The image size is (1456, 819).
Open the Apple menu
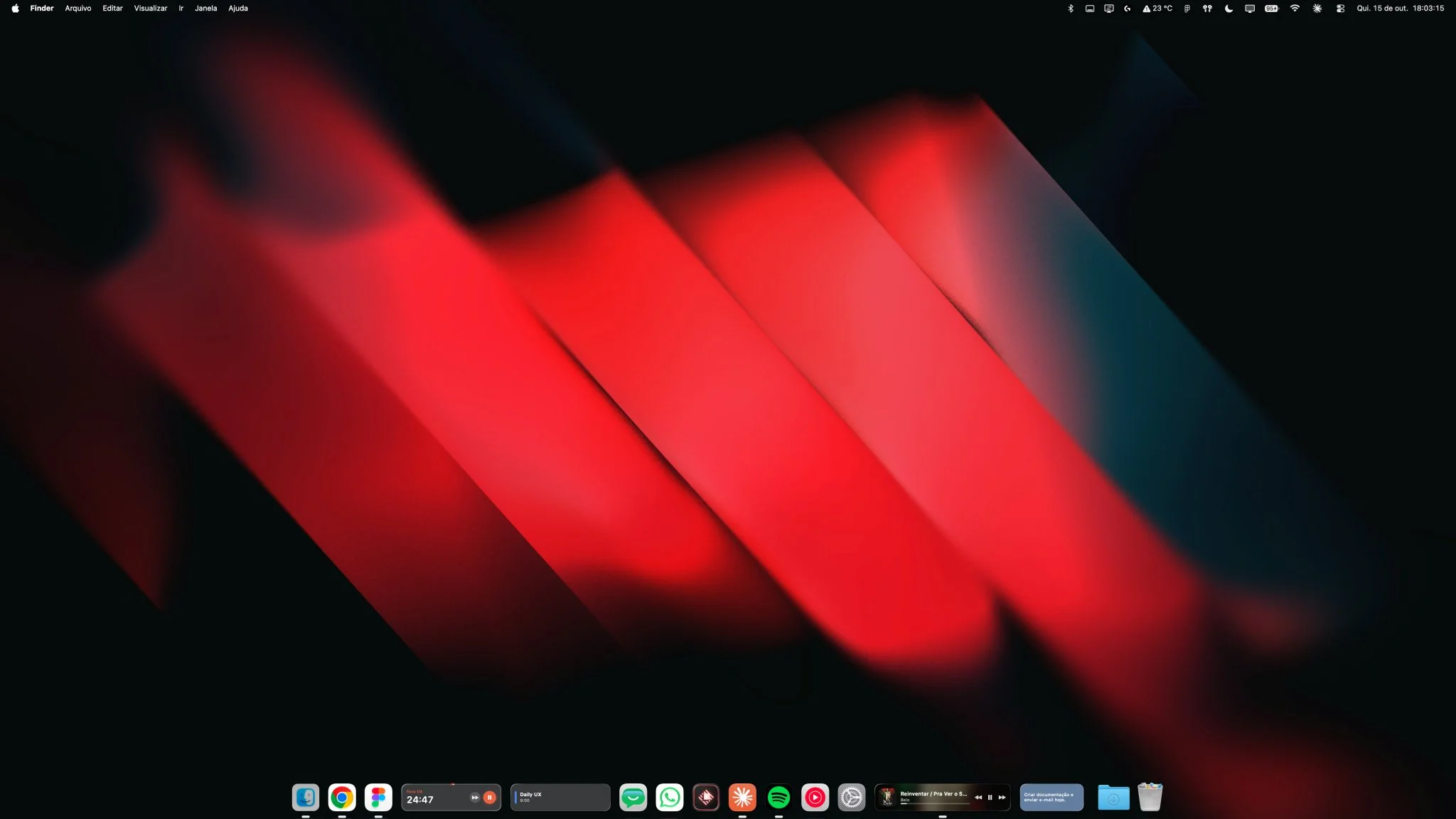click(15, 9)
